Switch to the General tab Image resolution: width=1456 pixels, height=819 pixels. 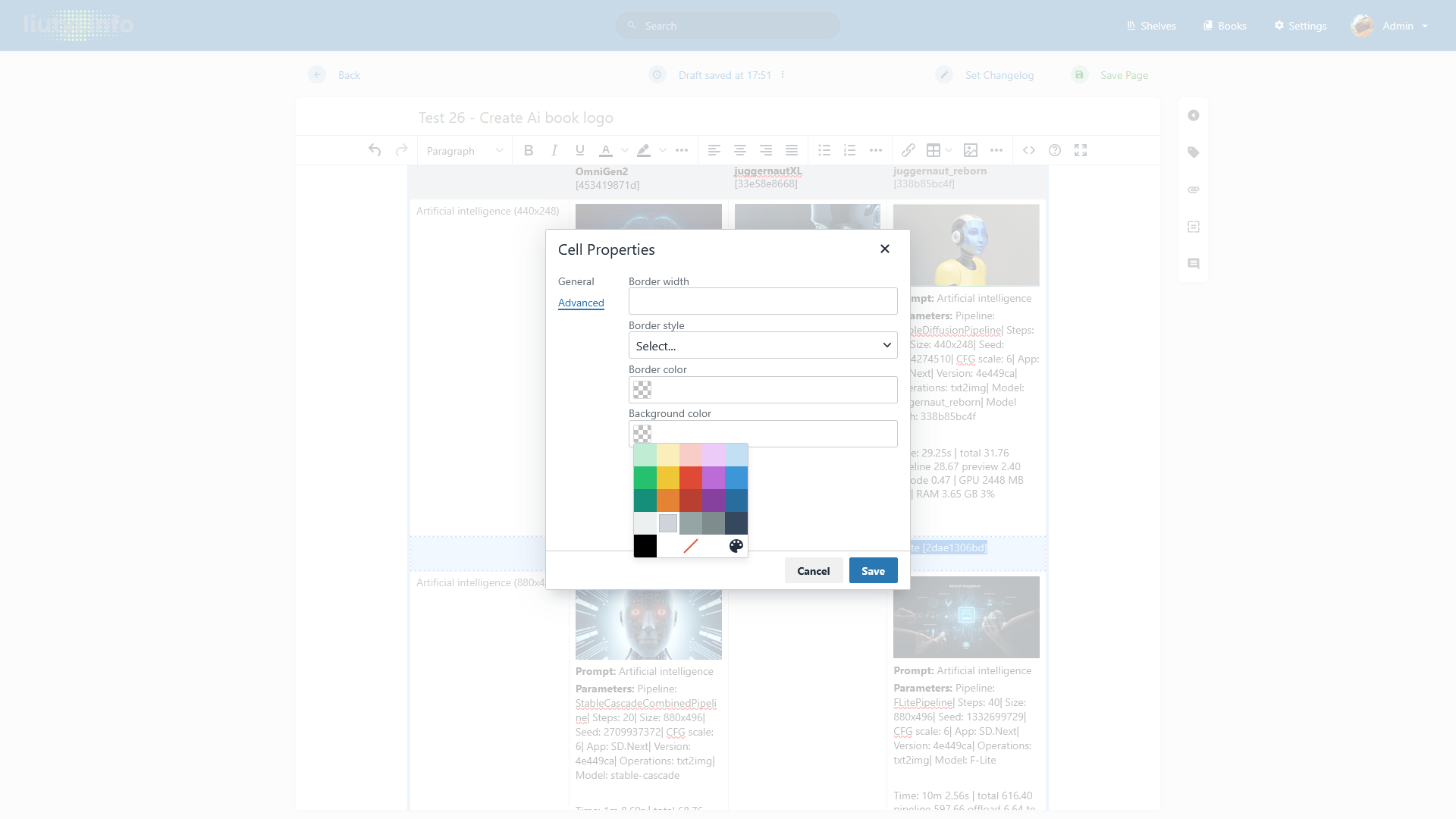pos(576,281)
